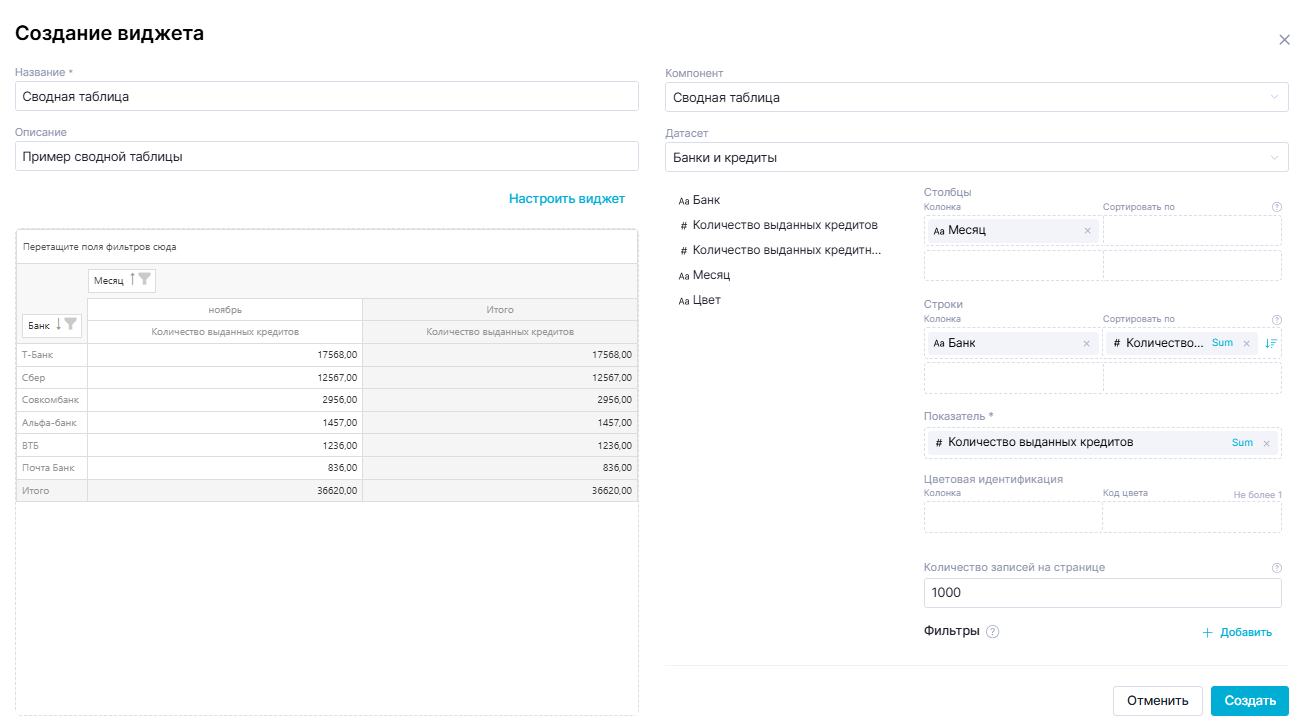Click the Настроить виджет link
Screen dimensions: 1305x727
coord(566,199)
